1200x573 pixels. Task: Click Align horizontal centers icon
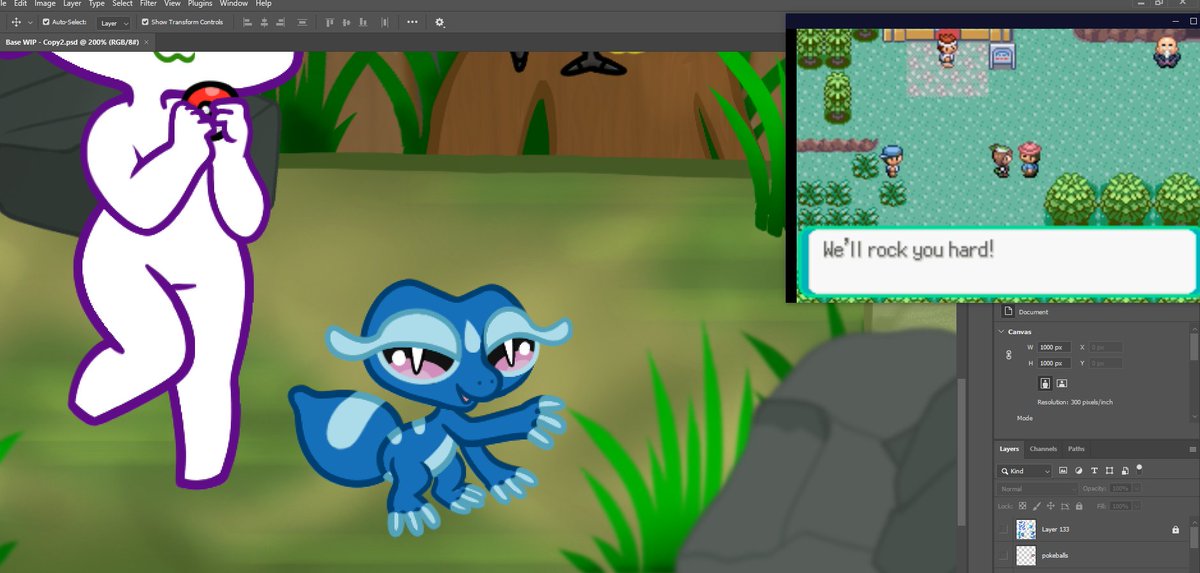[264, 21]
